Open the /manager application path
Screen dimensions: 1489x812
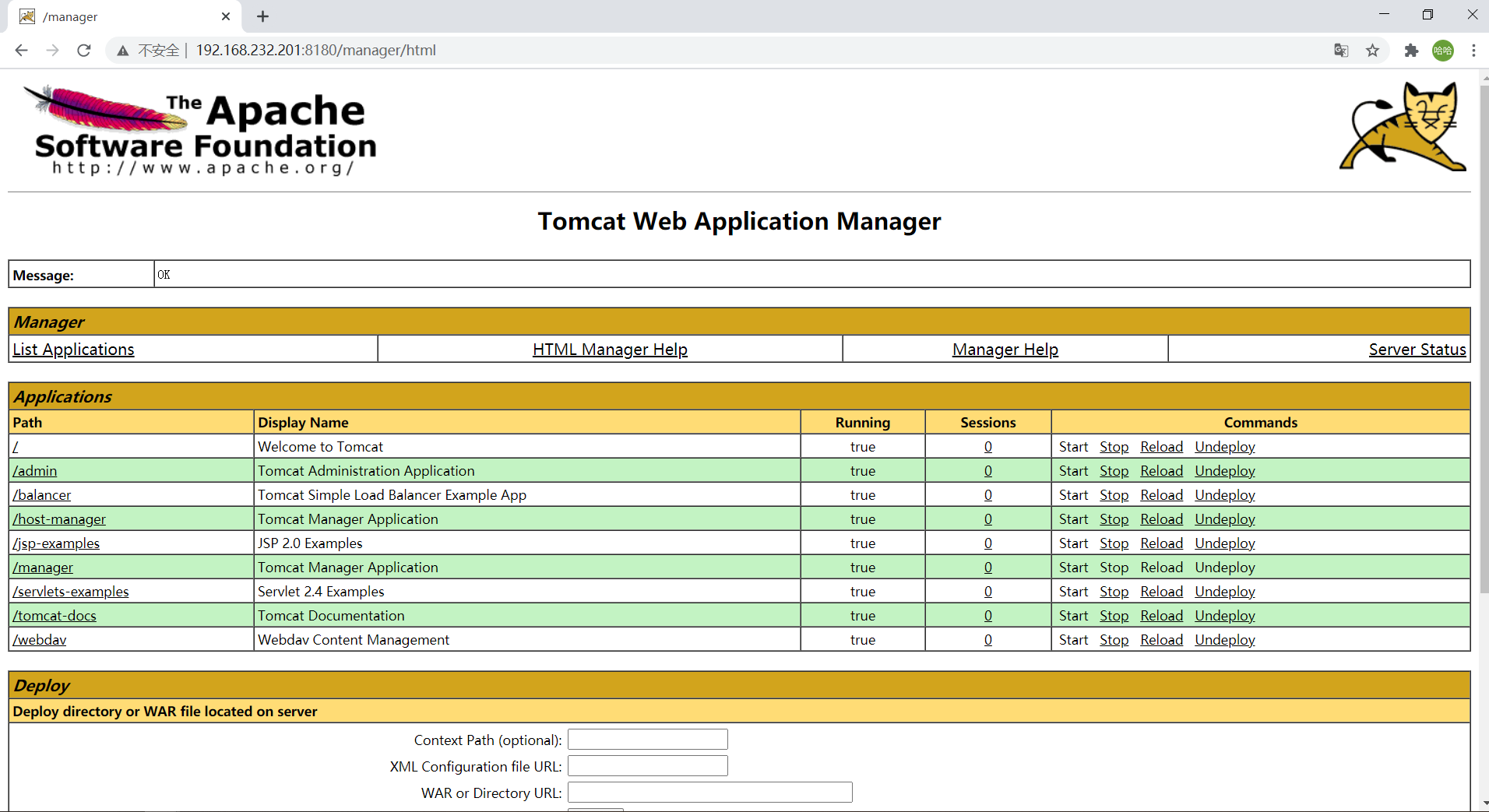point(43,568)
